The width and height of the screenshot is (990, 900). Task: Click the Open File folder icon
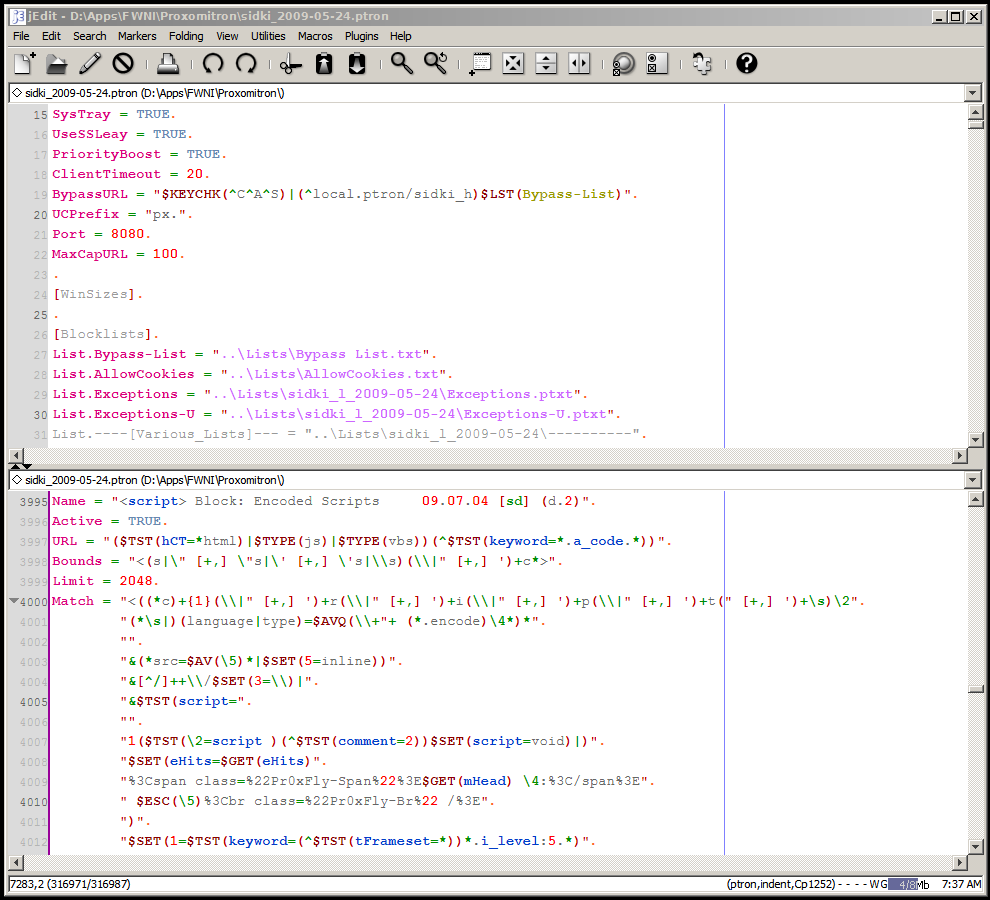[57, 64]
